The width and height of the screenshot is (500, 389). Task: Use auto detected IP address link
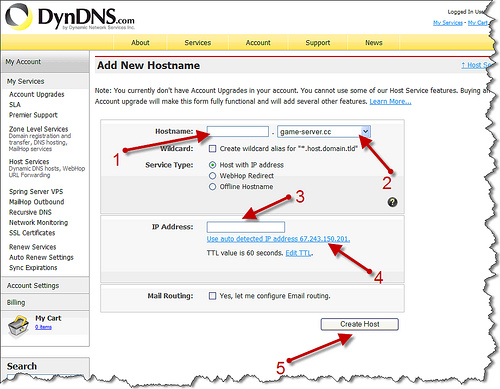tap(278, 239)
